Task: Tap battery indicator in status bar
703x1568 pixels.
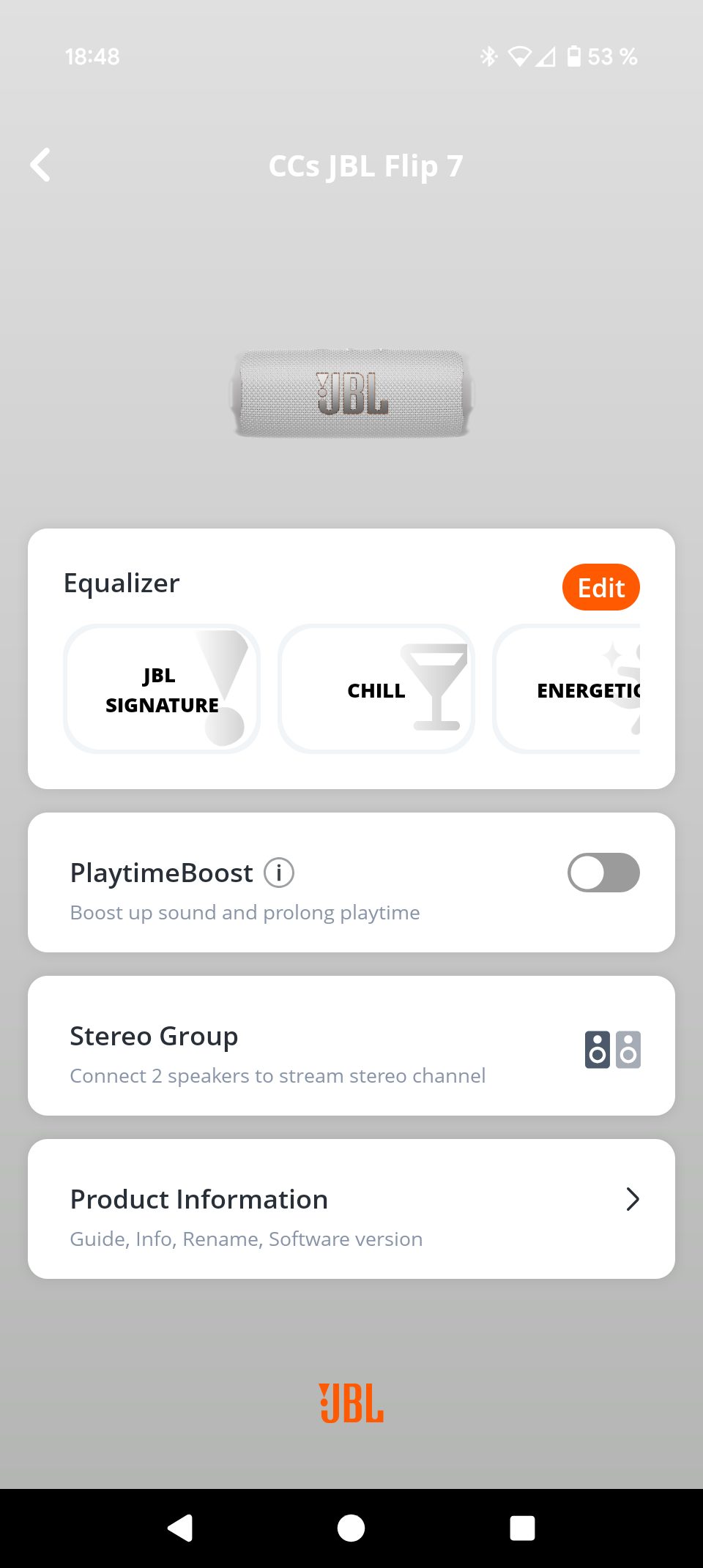Action: (574, 56)
